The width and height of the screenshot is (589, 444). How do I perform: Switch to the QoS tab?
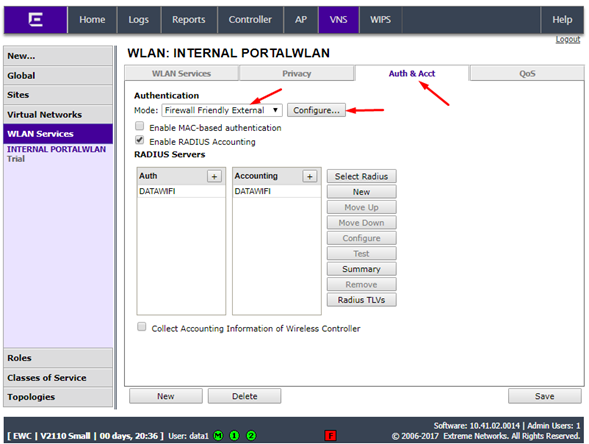click(527, 73)
